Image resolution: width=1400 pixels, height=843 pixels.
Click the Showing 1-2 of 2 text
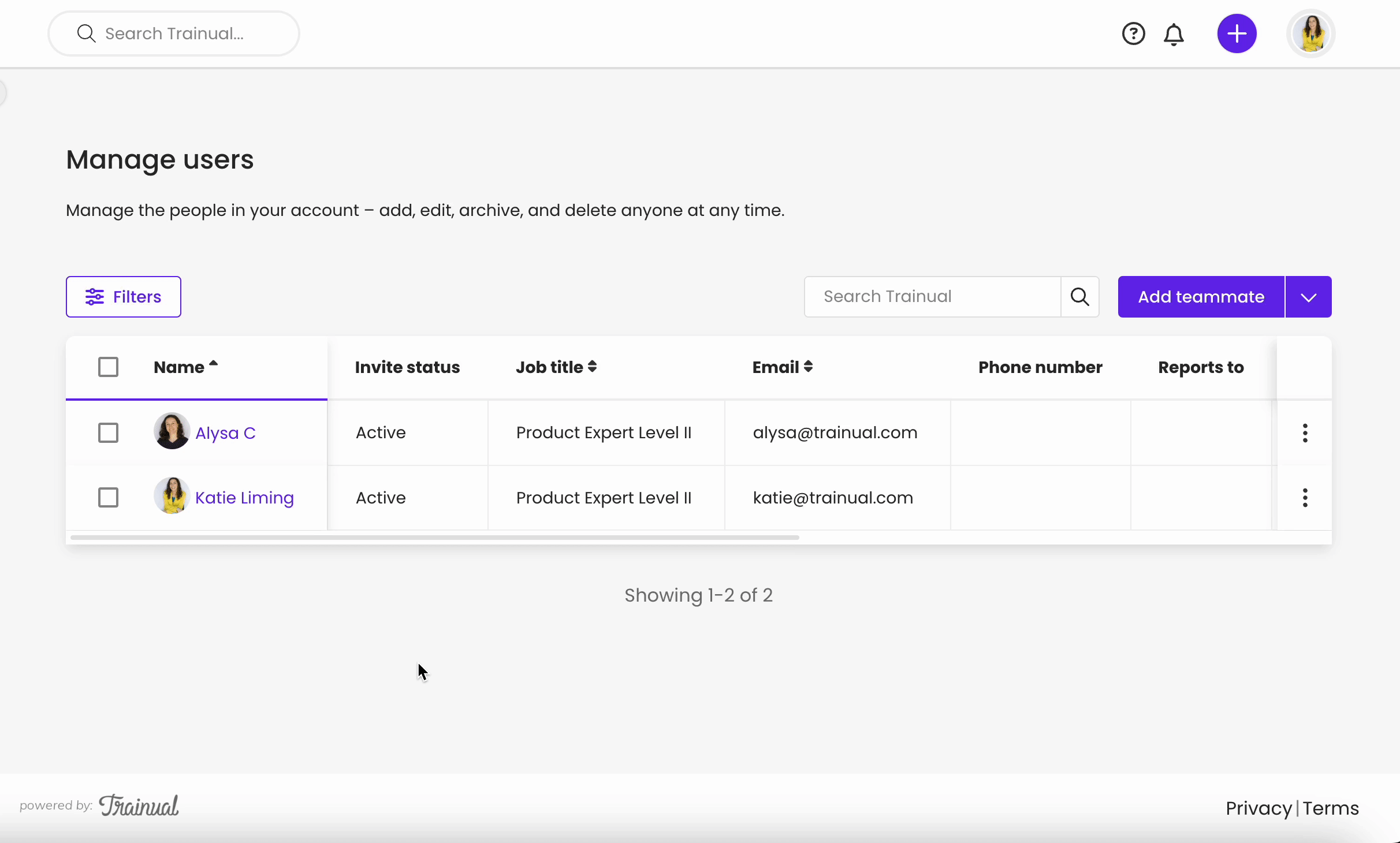(x=698, y=595)
